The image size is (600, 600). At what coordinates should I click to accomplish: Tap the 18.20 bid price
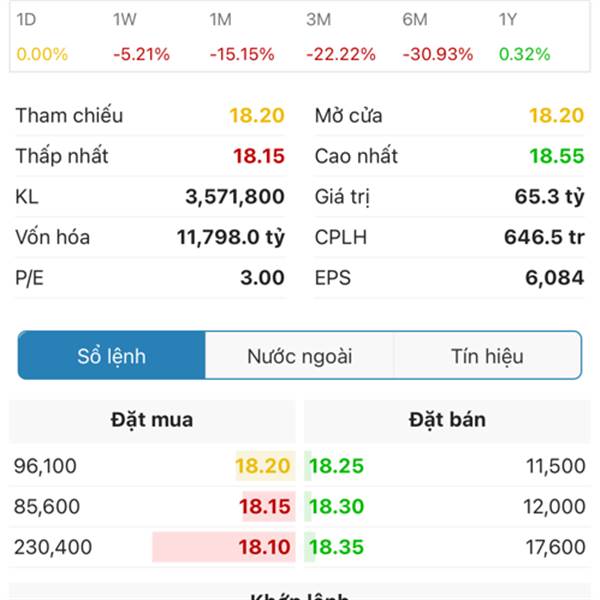tap(263, 466)
